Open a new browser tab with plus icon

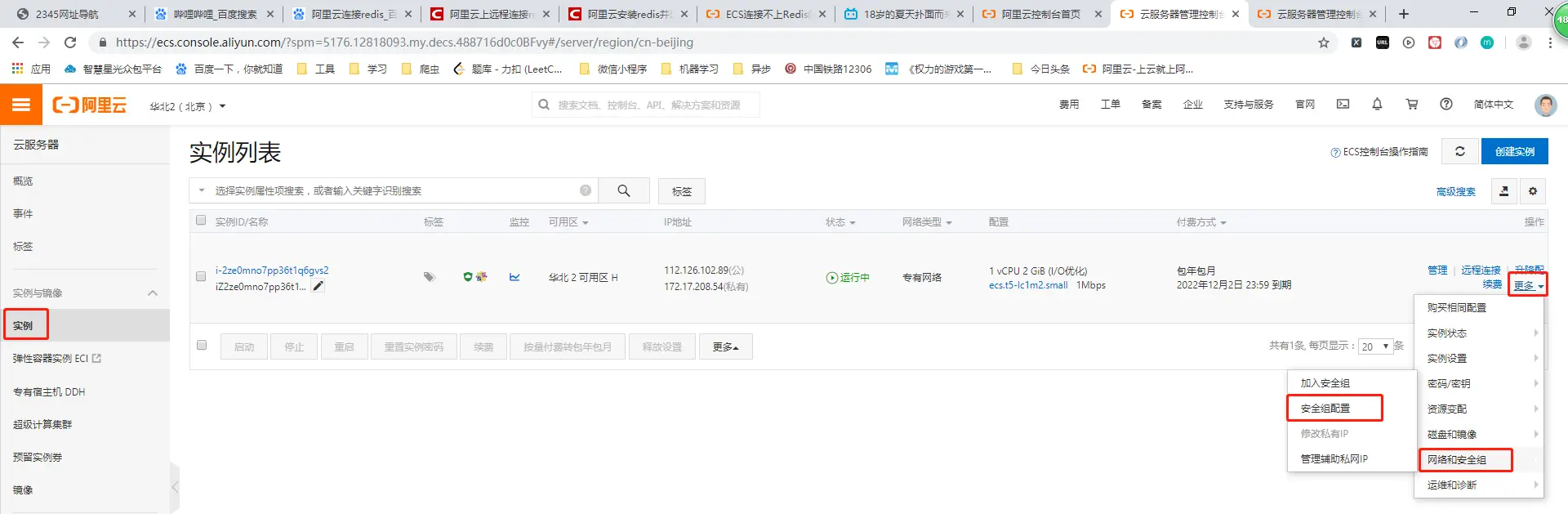click(x=1403, y=14)
